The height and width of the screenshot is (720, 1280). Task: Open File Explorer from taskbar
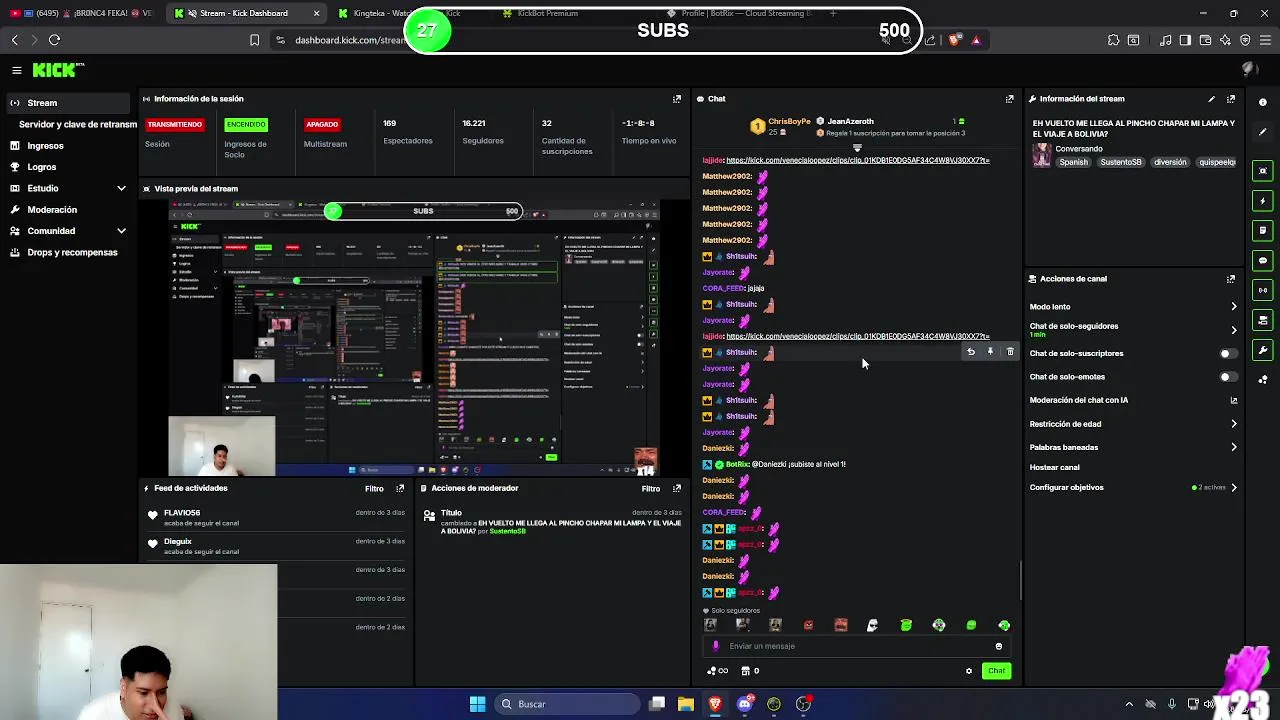(686, 704)
